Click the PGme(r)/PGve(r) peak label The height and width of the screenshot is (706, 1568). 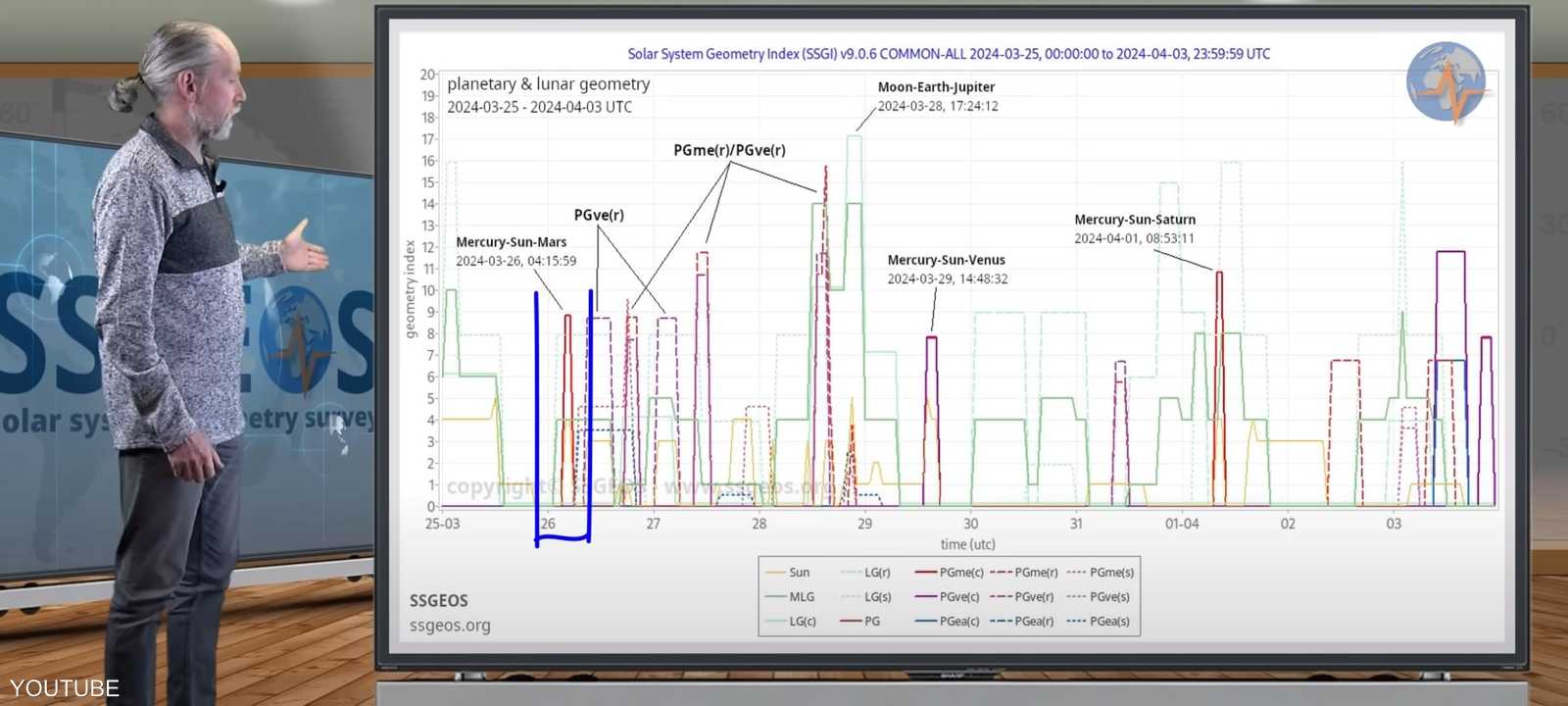(729, 150)
